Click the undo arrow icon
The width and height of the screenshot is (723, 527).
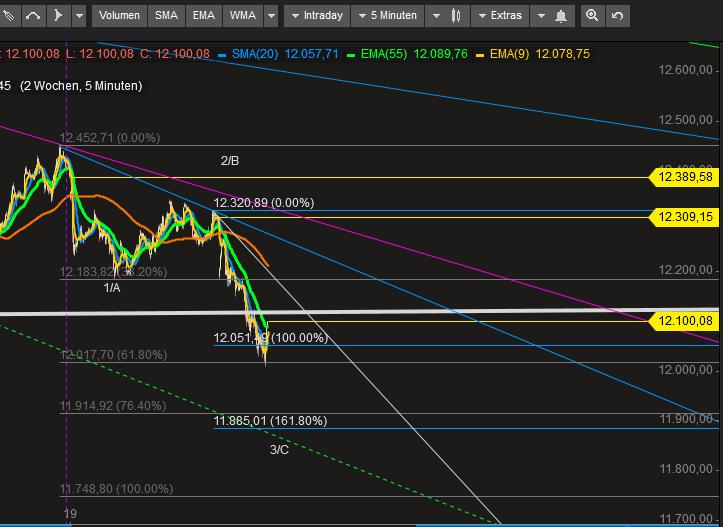click(617, 16)
